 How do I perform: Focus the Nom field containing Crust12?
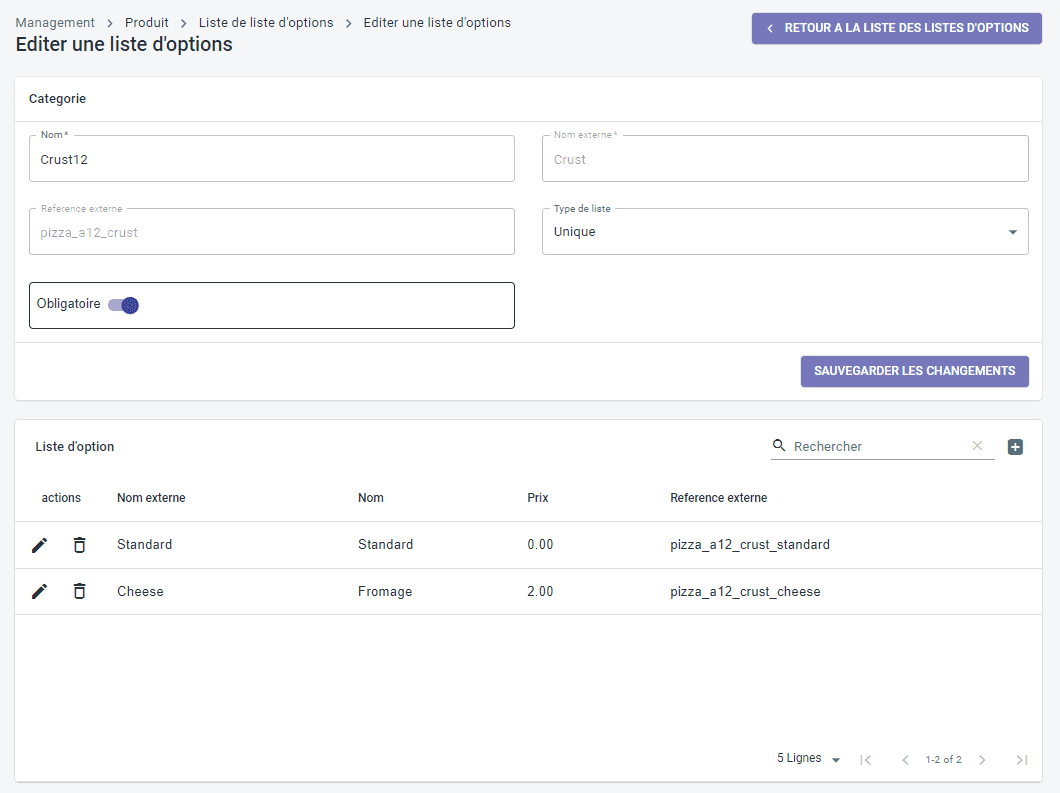coord(272,159)
